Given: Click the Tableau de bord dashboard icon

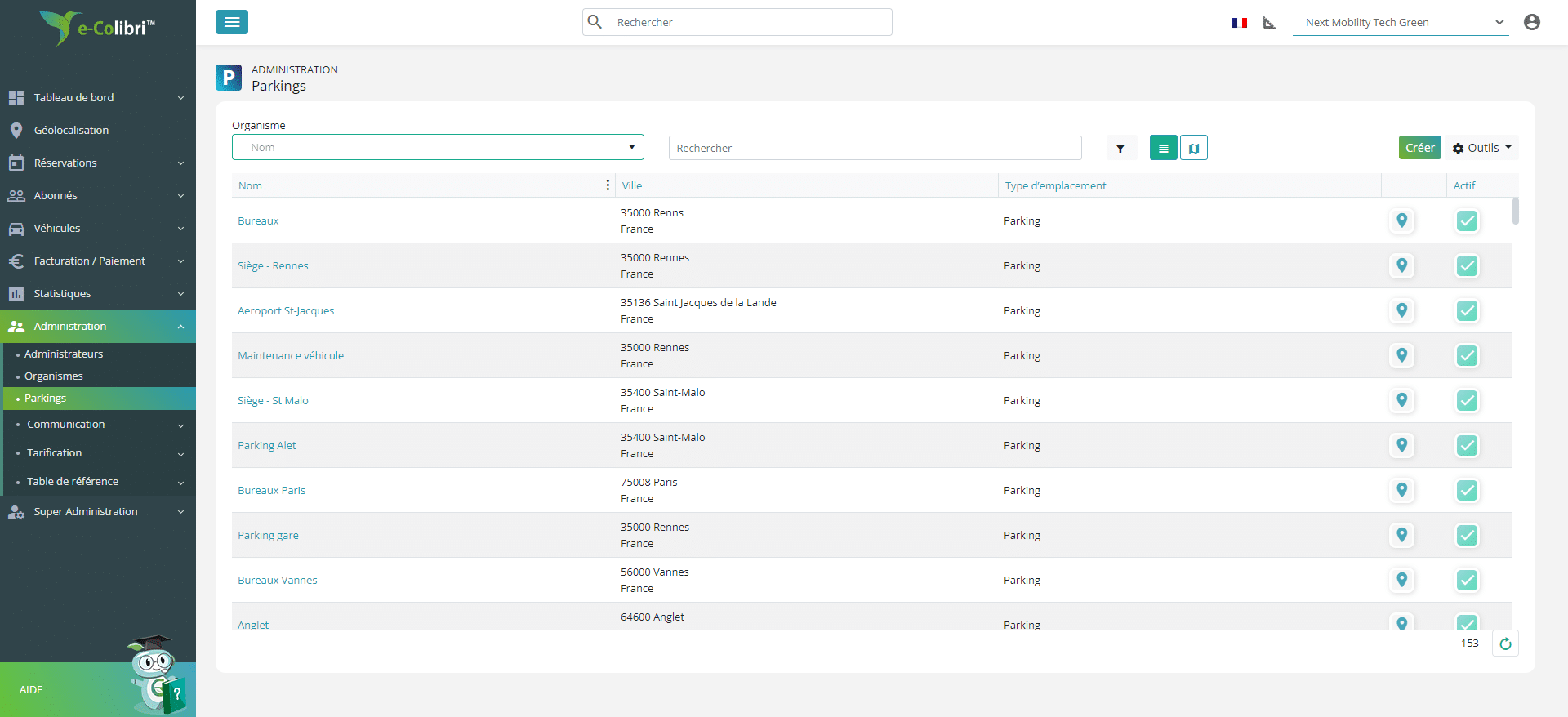Looking at the screenshot, I should [x=16, y=97].
